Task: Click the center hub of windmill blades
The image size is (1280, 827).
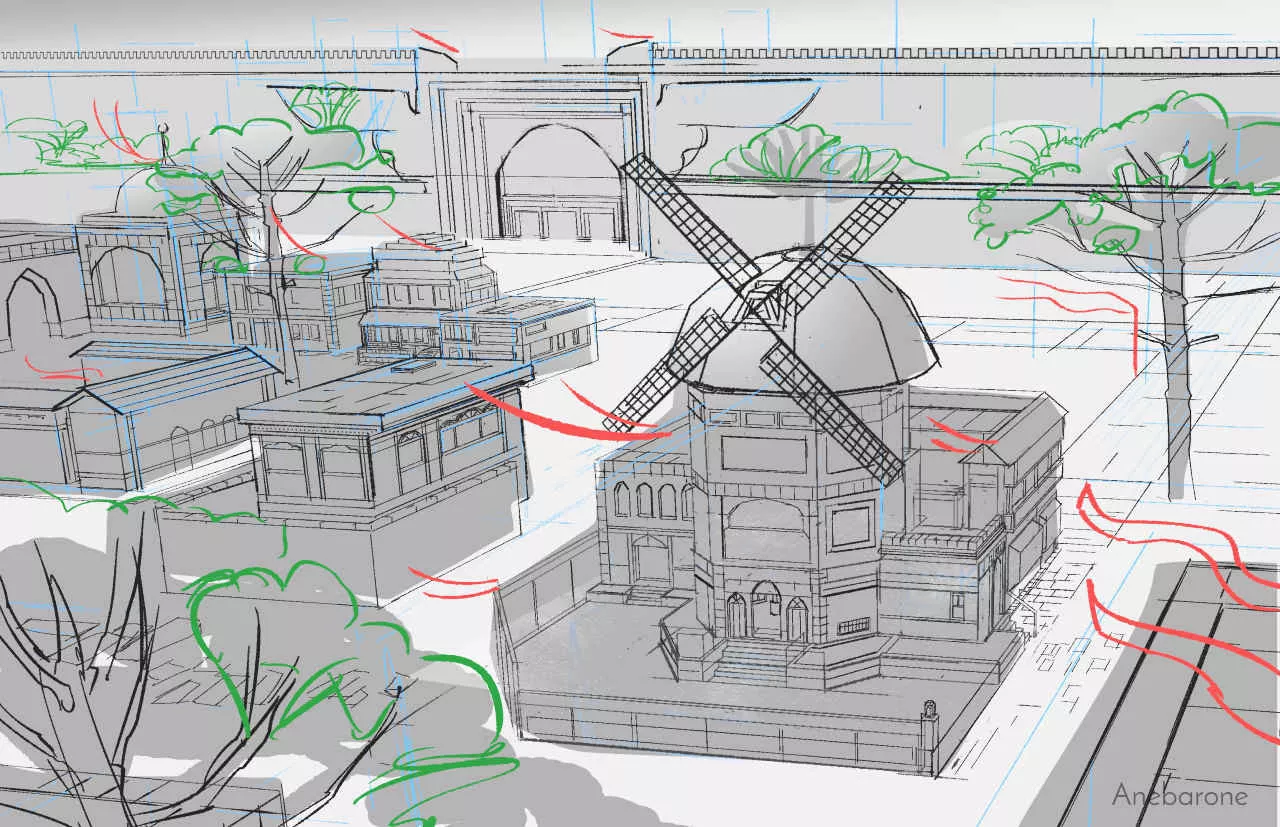Action: (x=766, y=297)
